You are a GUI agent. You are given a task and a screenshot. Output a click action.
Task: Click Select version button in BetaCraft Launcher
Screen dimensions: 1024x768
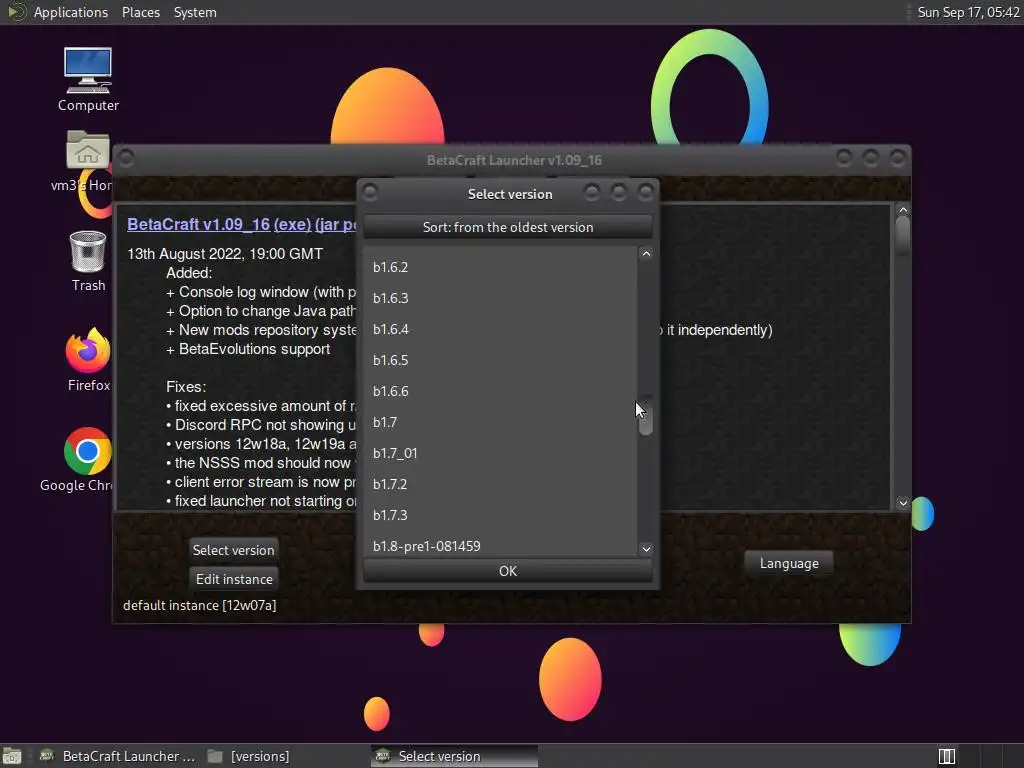233,550
